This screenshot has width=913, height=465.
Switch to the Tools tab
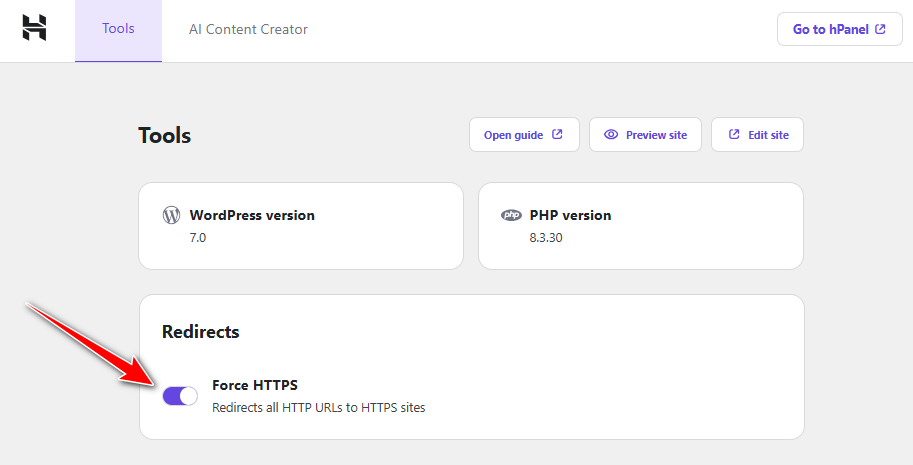coord(118,30)
